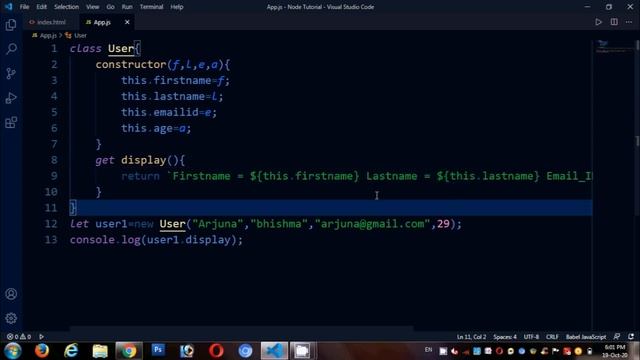This screenshot has width=640, height=360.
Task: Select language mode Babel JavaScript
Action: (586, 337)
